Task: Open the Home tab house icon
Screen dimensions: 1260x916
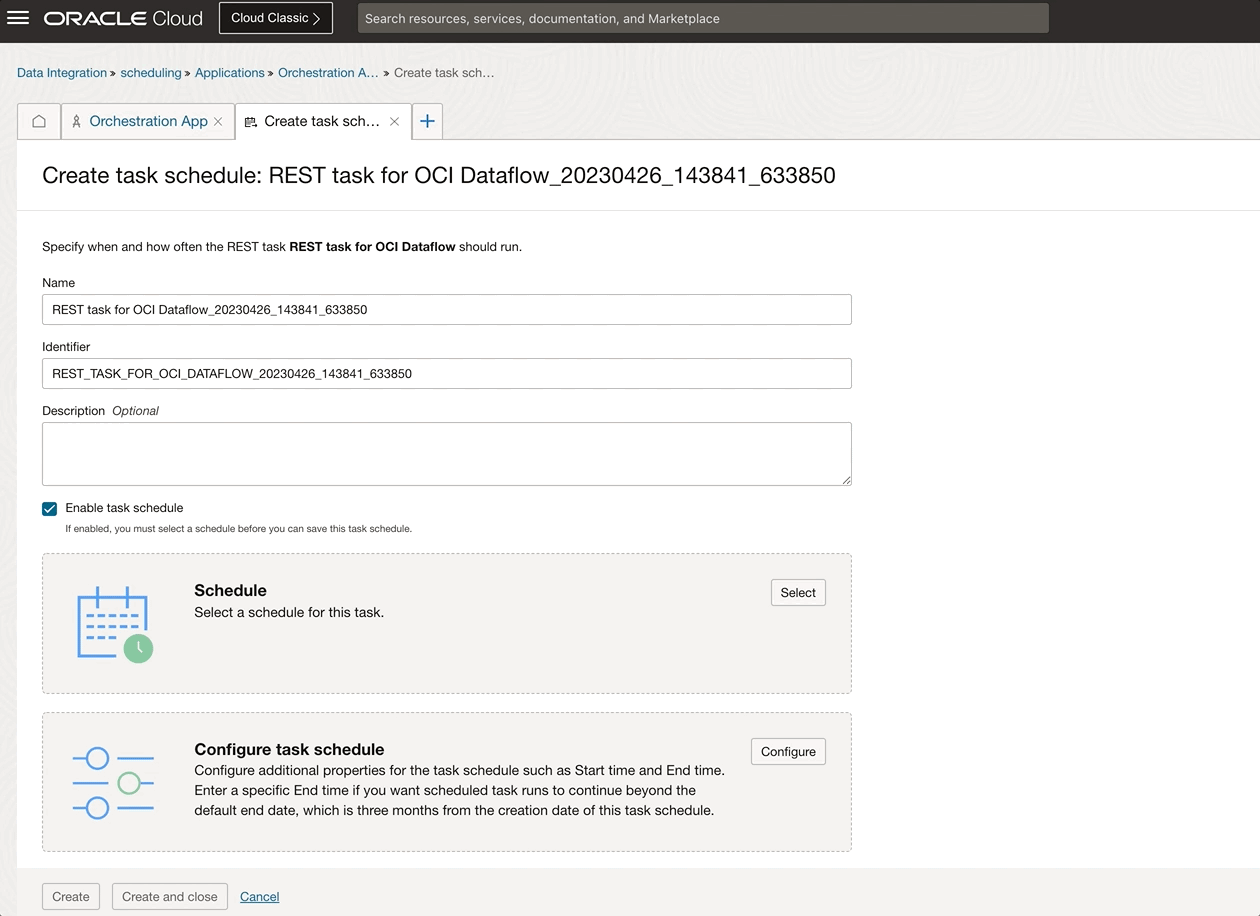Action: coord(38,121)
